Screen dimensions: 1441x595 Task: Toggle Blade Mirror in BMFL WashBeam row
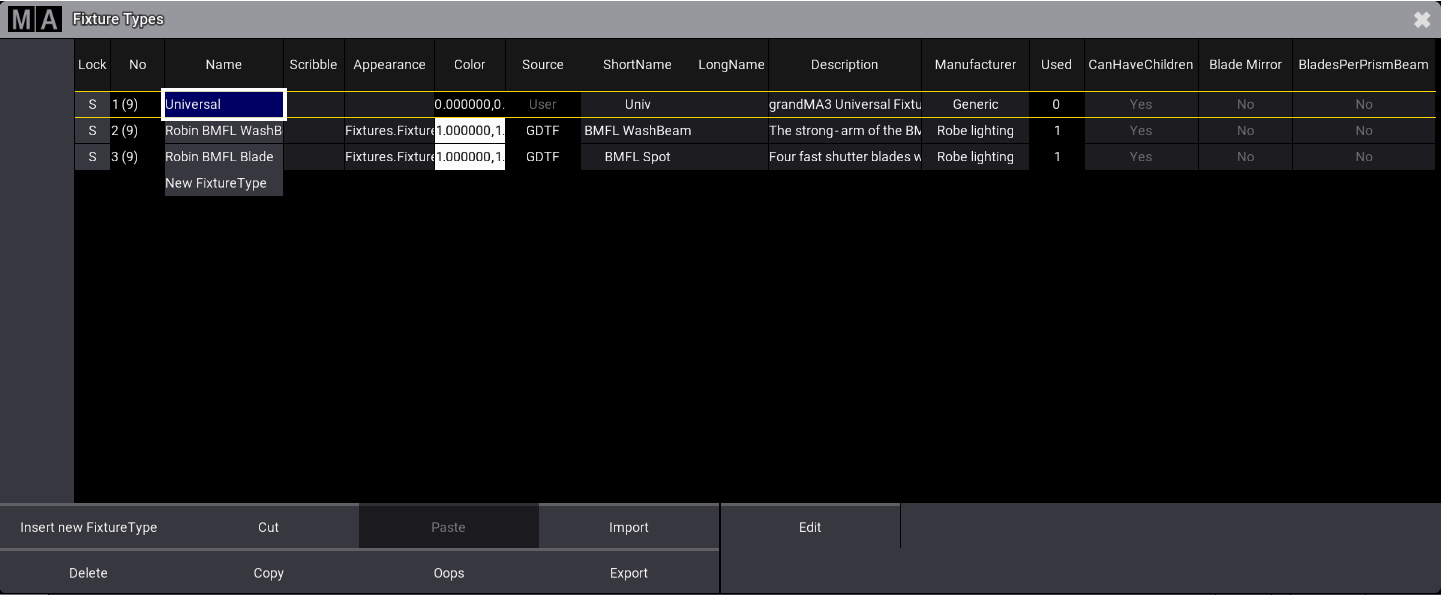1245,131
